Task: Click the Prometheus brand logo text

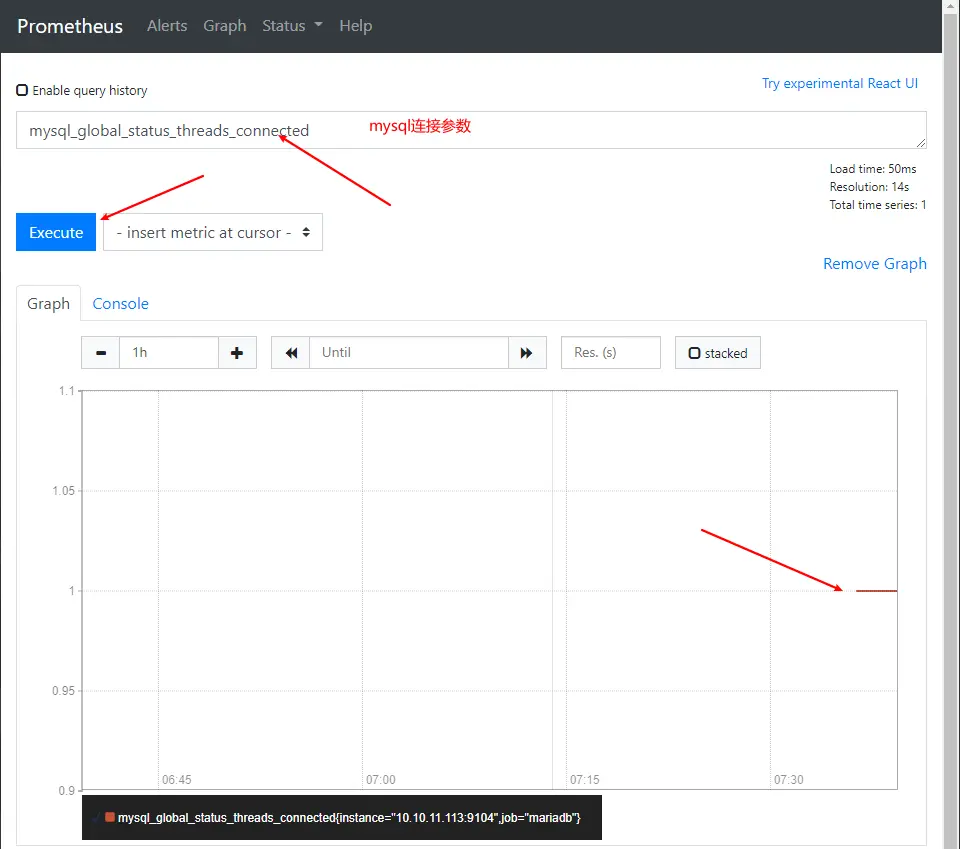Action: point(70,26)
